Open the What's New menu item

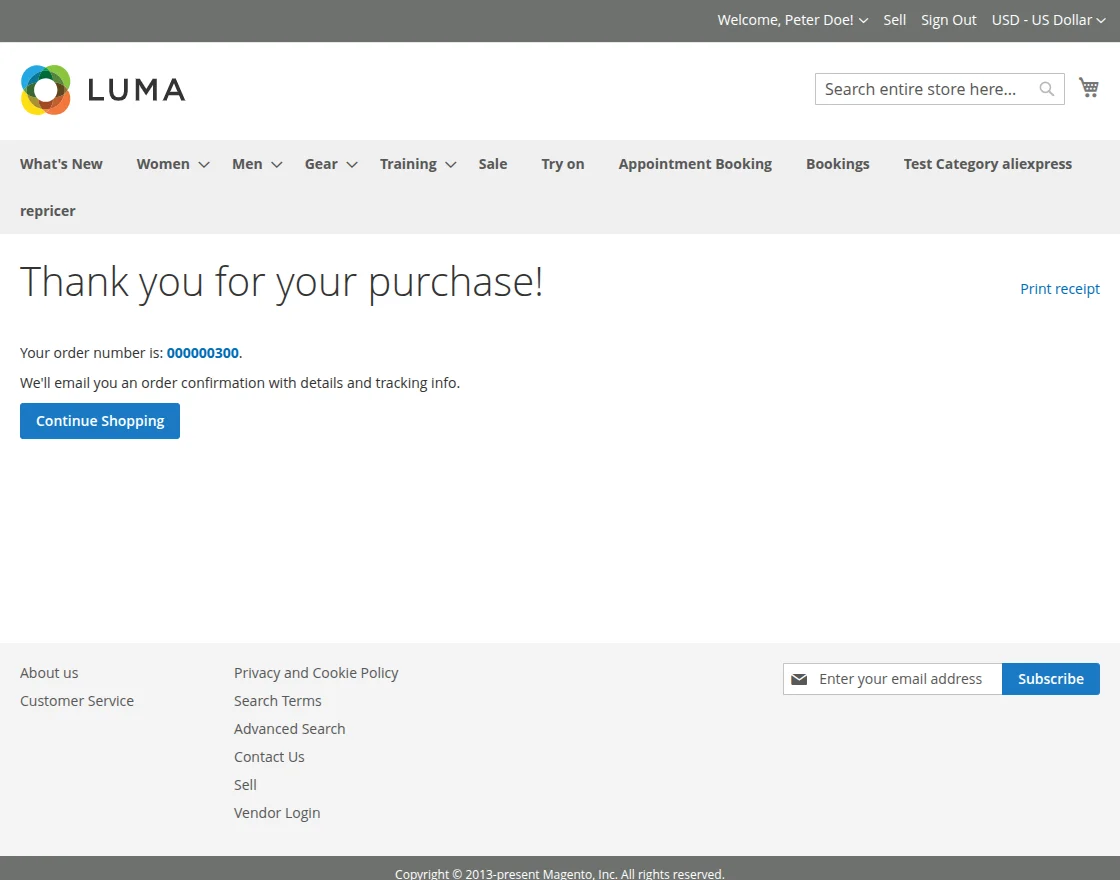(61, 163)
